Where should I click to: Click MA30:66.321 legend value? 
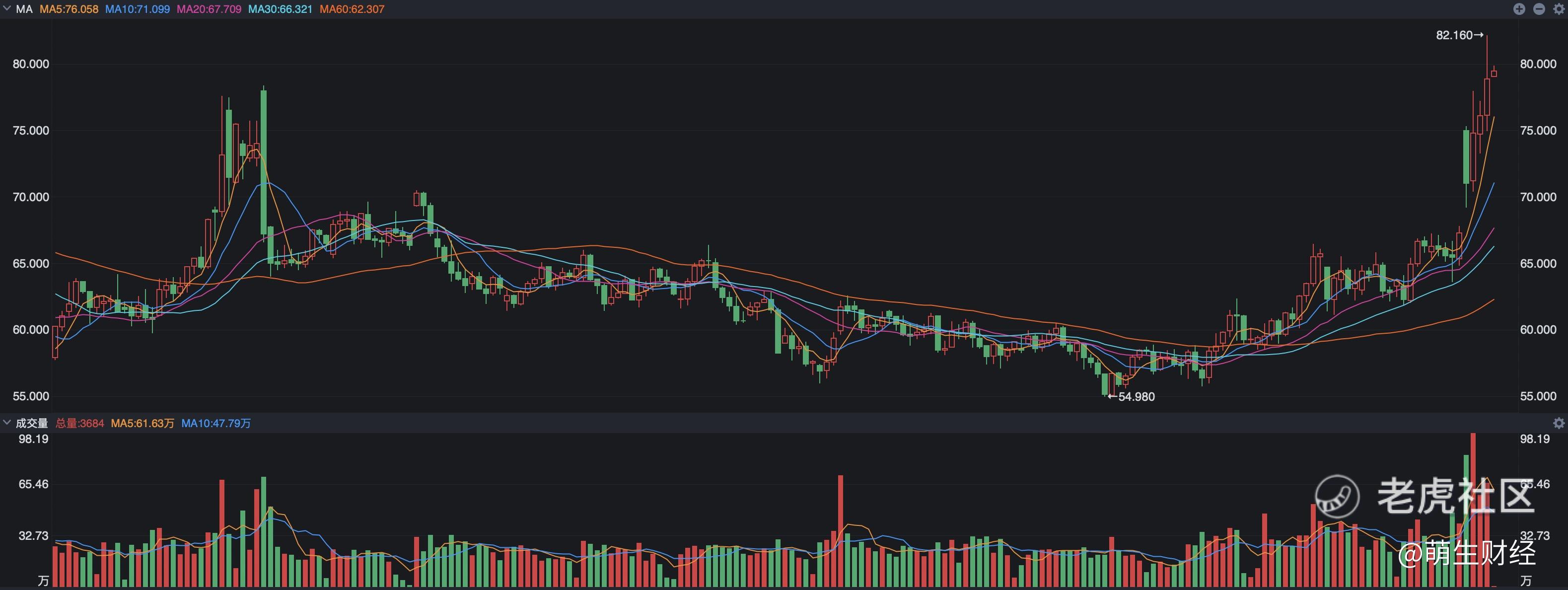coord(280,9)
